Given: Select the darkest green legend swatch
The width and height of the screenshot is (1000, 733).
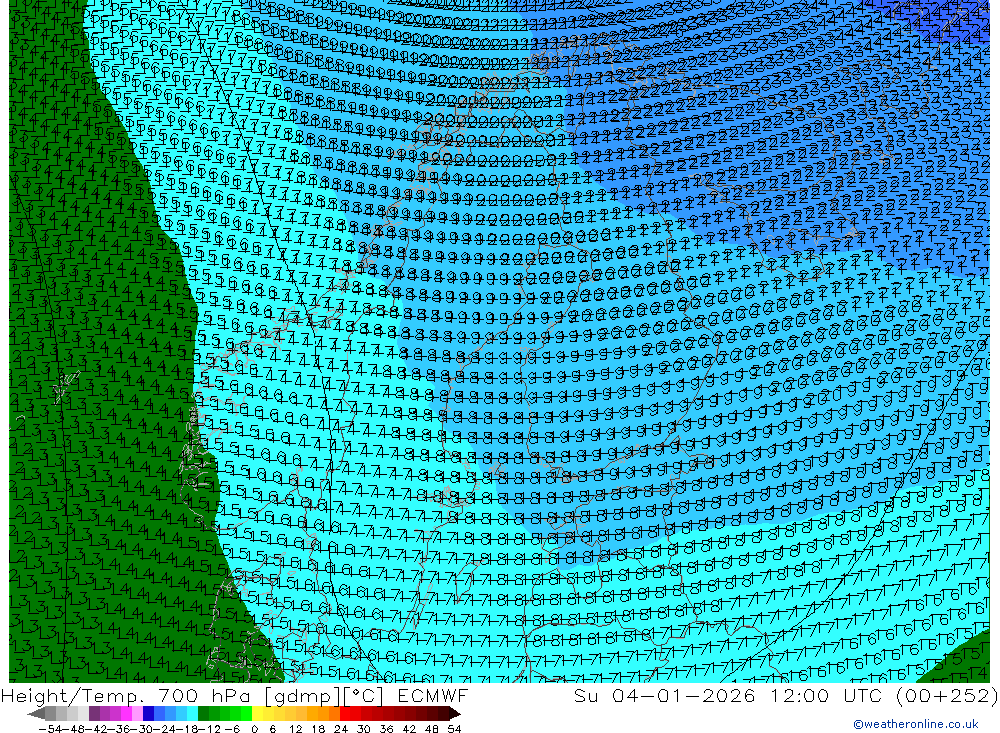Looking at the screenshot, I should coord(203,714).
